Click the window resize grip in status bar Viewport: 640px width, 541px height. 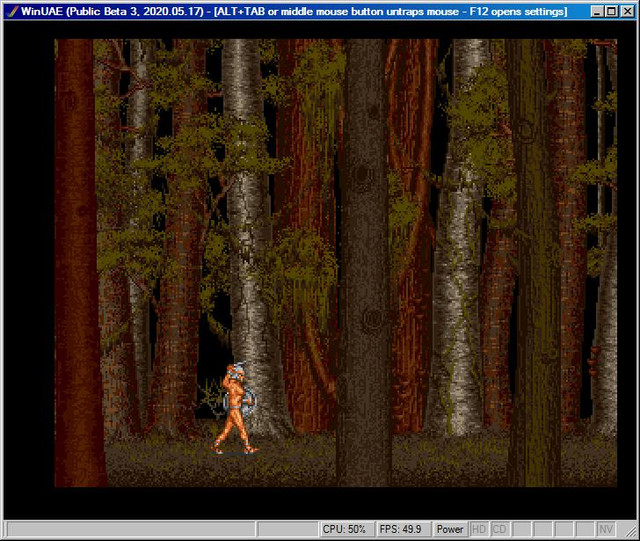point(630,530)
